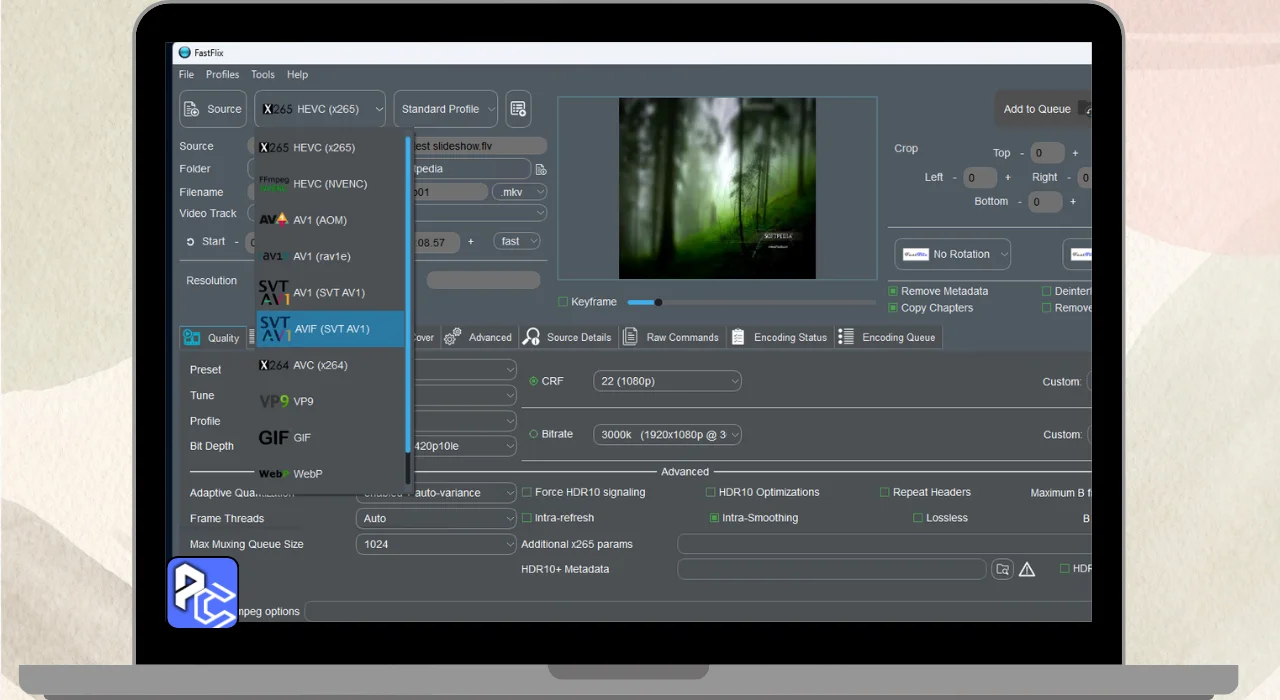
Task: Click the Add to Queue button
Action: [1037, 109]
